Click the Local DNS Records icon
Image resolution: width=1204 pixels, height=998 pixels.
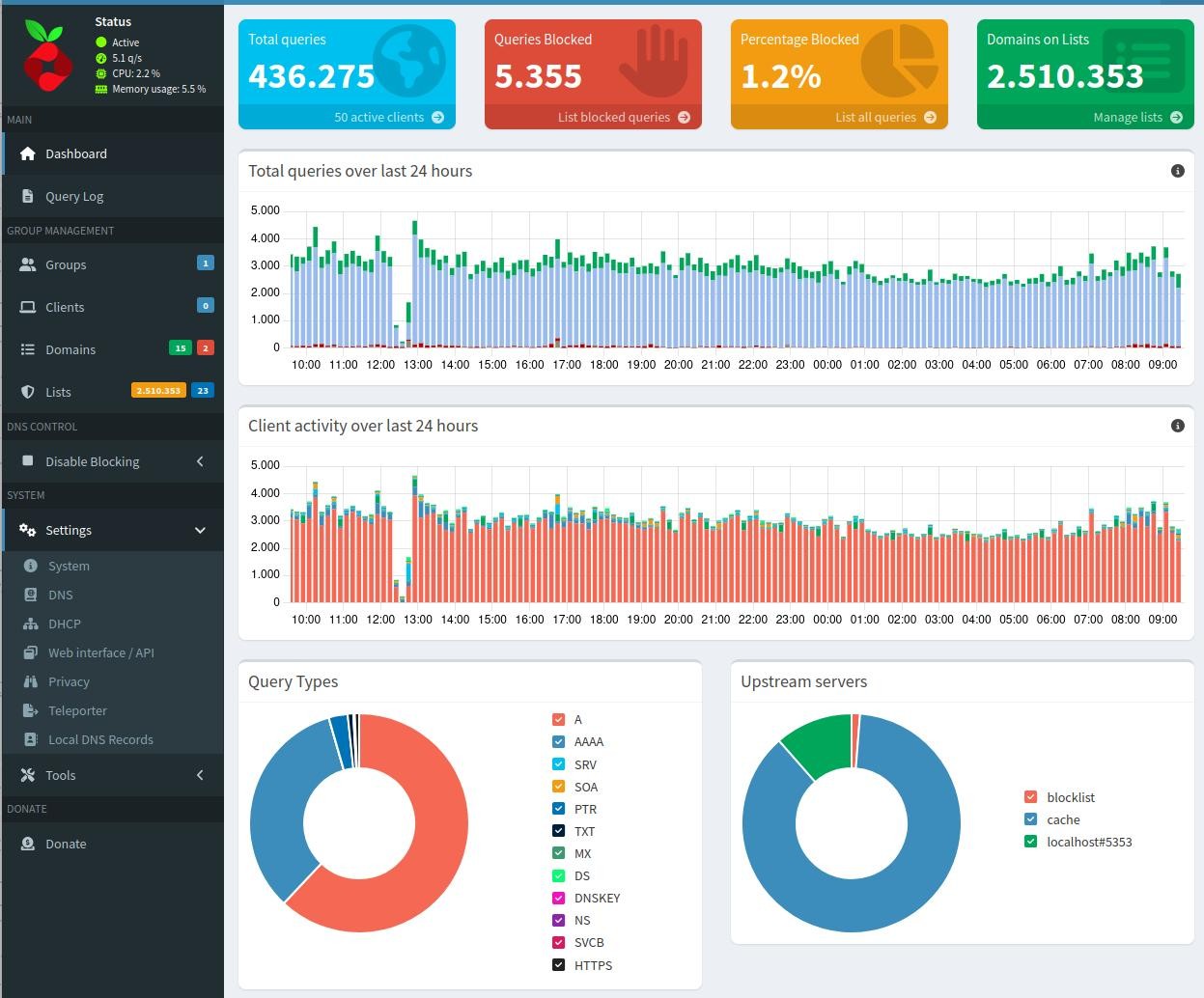[x=30, y=739]
